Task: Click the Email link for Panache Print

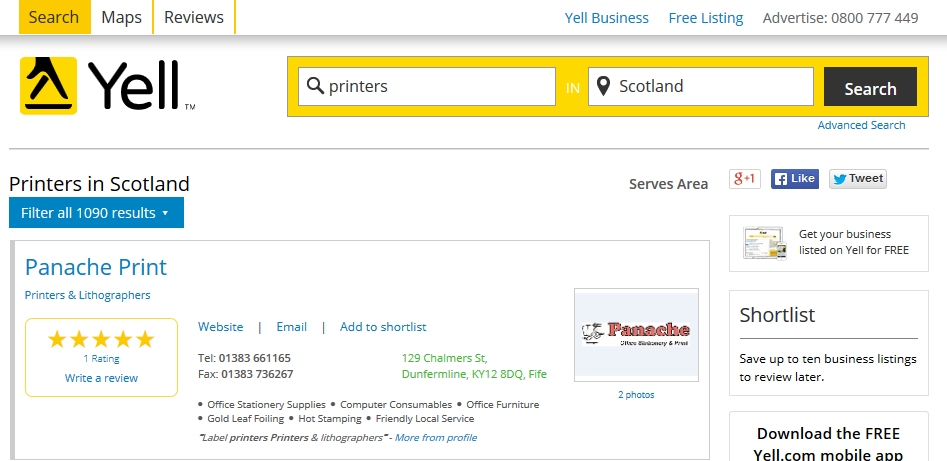Action: point(292,327)
